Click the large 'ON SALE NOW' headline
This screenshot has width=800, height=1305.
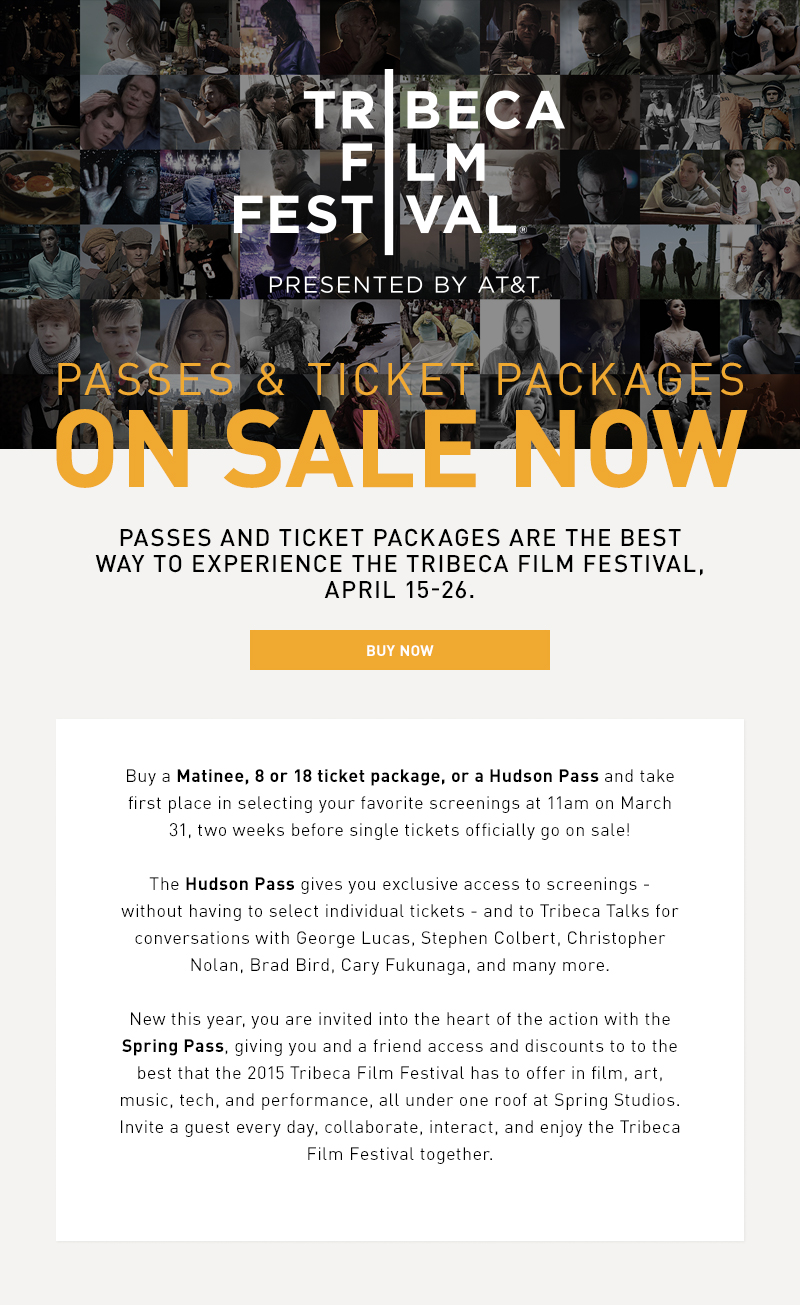[400, 450]
